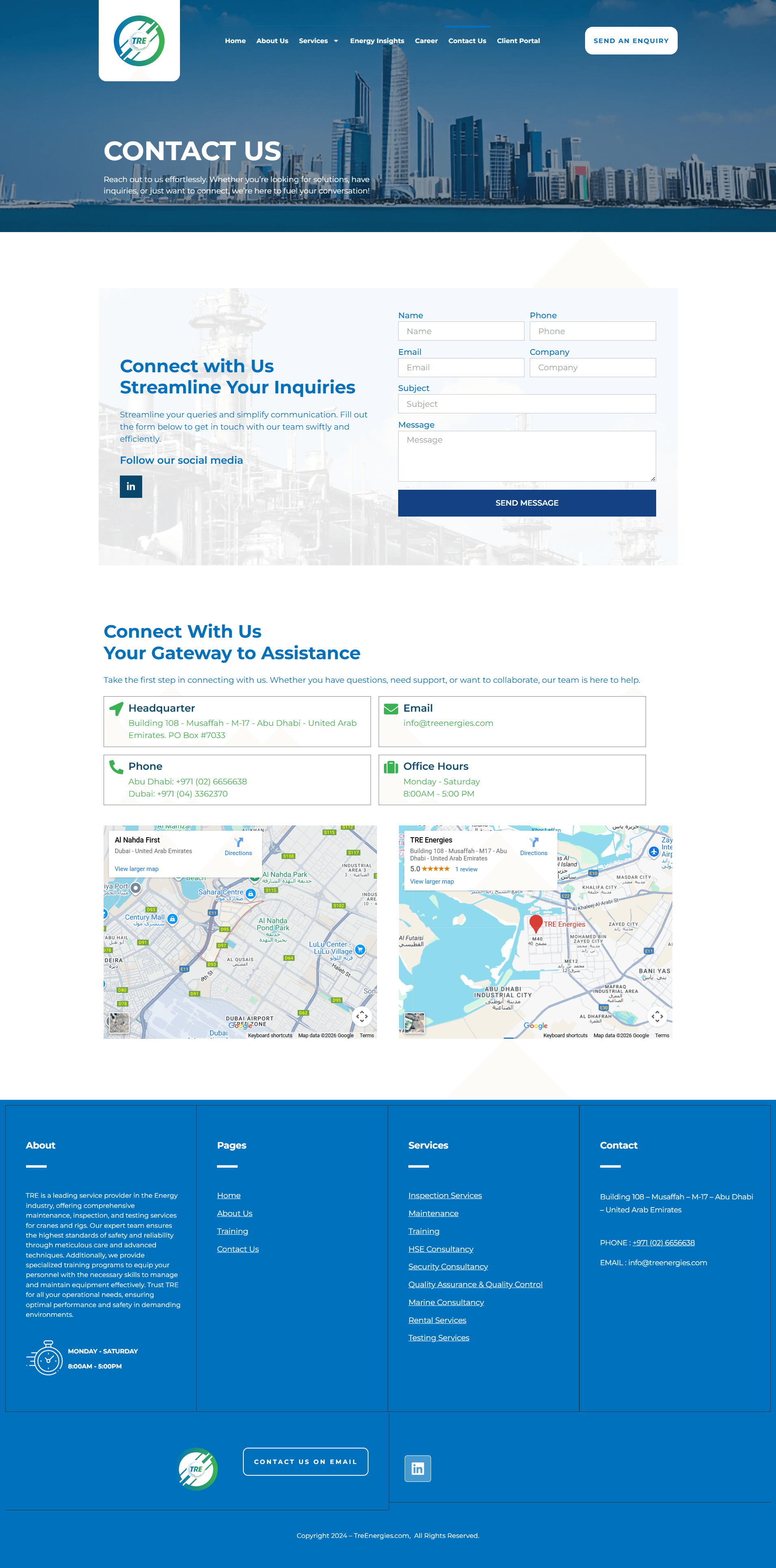The height and width of the screenshot is (1568, 776).
Task: Click the Headquarter address text
Action: (x=242, y=729)
